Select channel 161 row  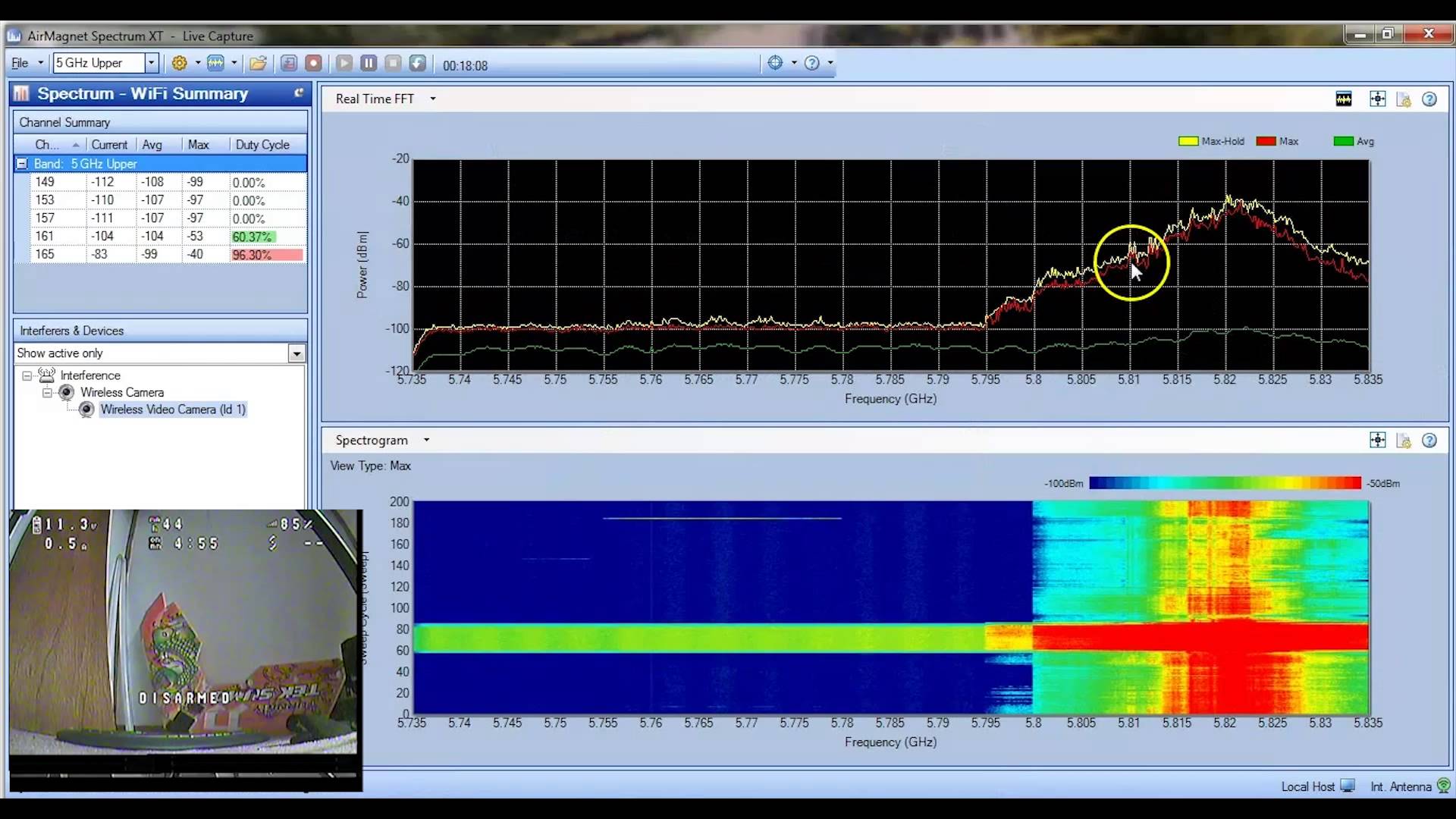(168, 237)
